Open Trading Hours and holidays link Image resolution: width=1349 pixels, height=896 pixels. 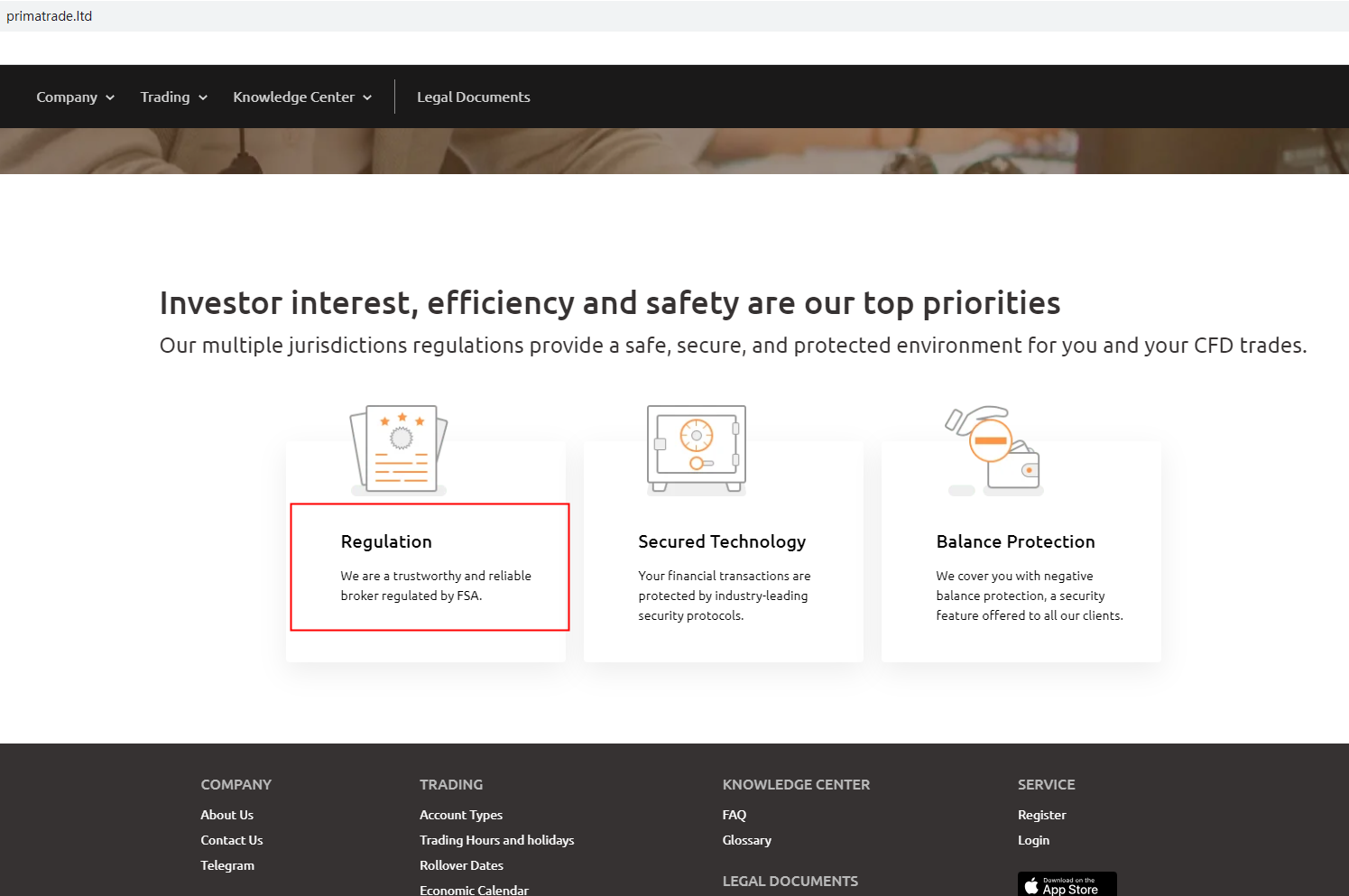(x=497, y=840)
